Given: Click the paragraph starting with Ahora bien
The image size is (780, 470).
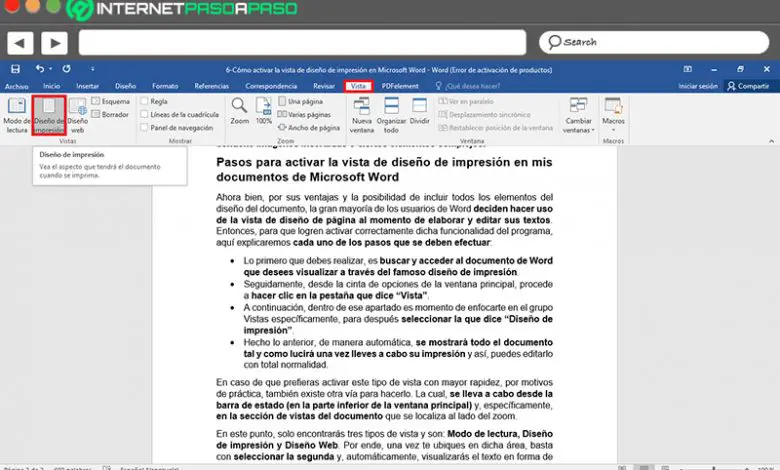Looking at the screenshot, I should (x=384, y=220).
